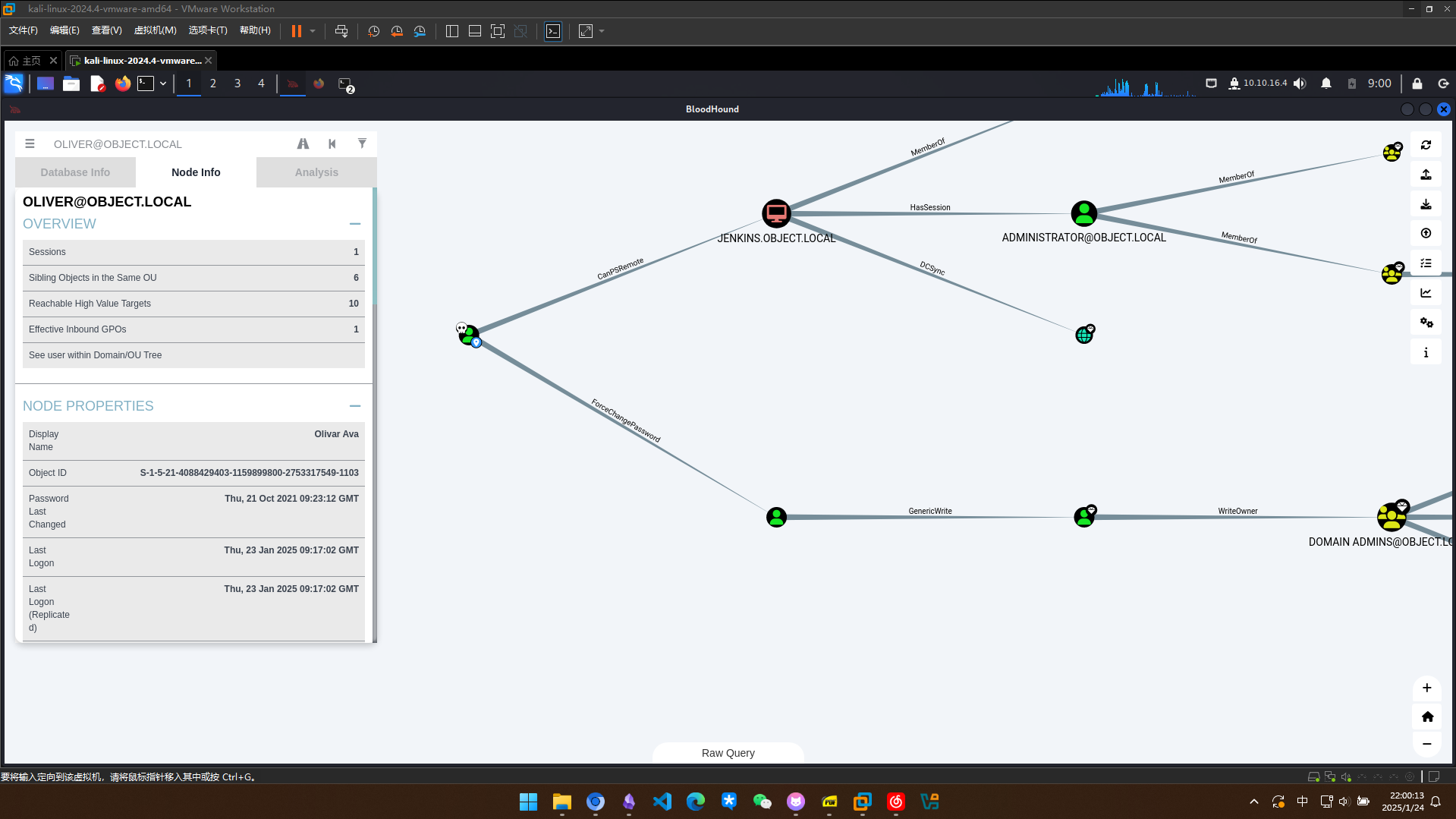This screenshot has height=819, width=1456.
Task: Switch to the Database Info tab
Action: [x=75, y=172]
